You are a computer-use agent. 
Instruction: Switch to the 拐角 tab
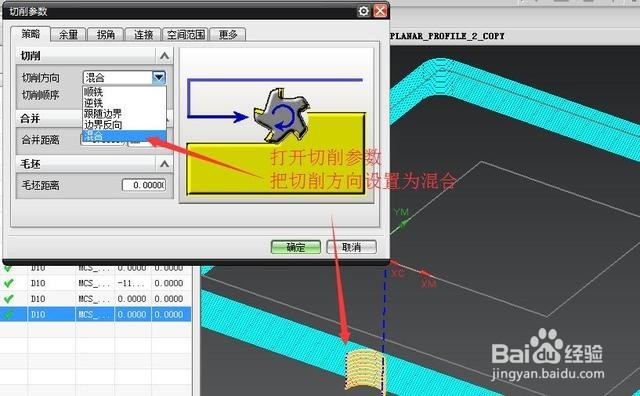[105, 35]
